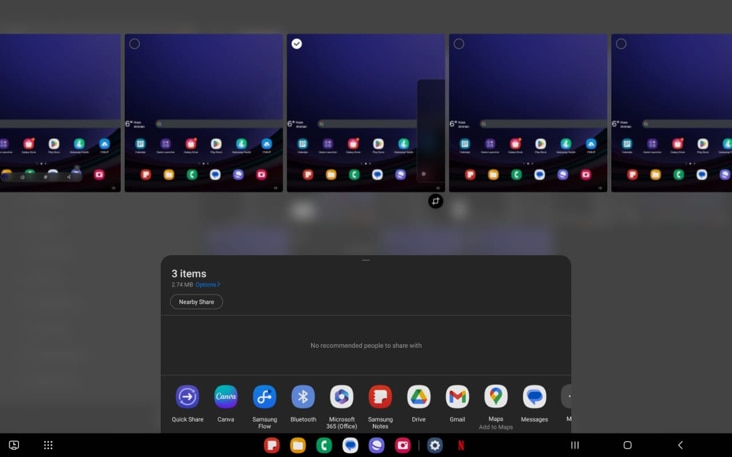The width and height of the screenshot is (732, 457).
Task: Select the screenshot left of checked one
Action: pos(134,44)
